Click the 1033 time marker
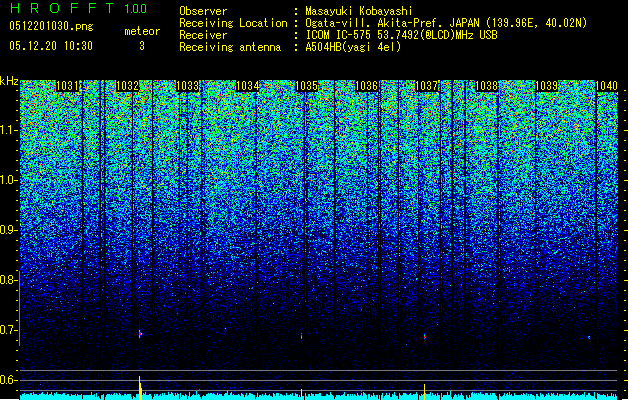Screen dimensions: 629x400 [x=187, y=86]
